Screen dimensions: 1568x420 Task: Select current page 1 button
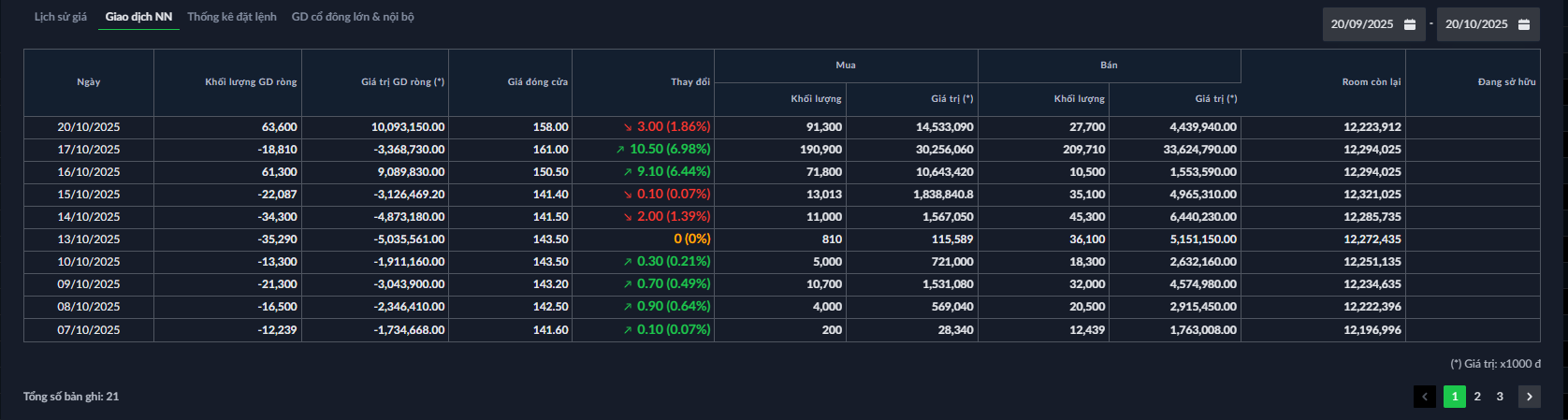[1455, 397]
